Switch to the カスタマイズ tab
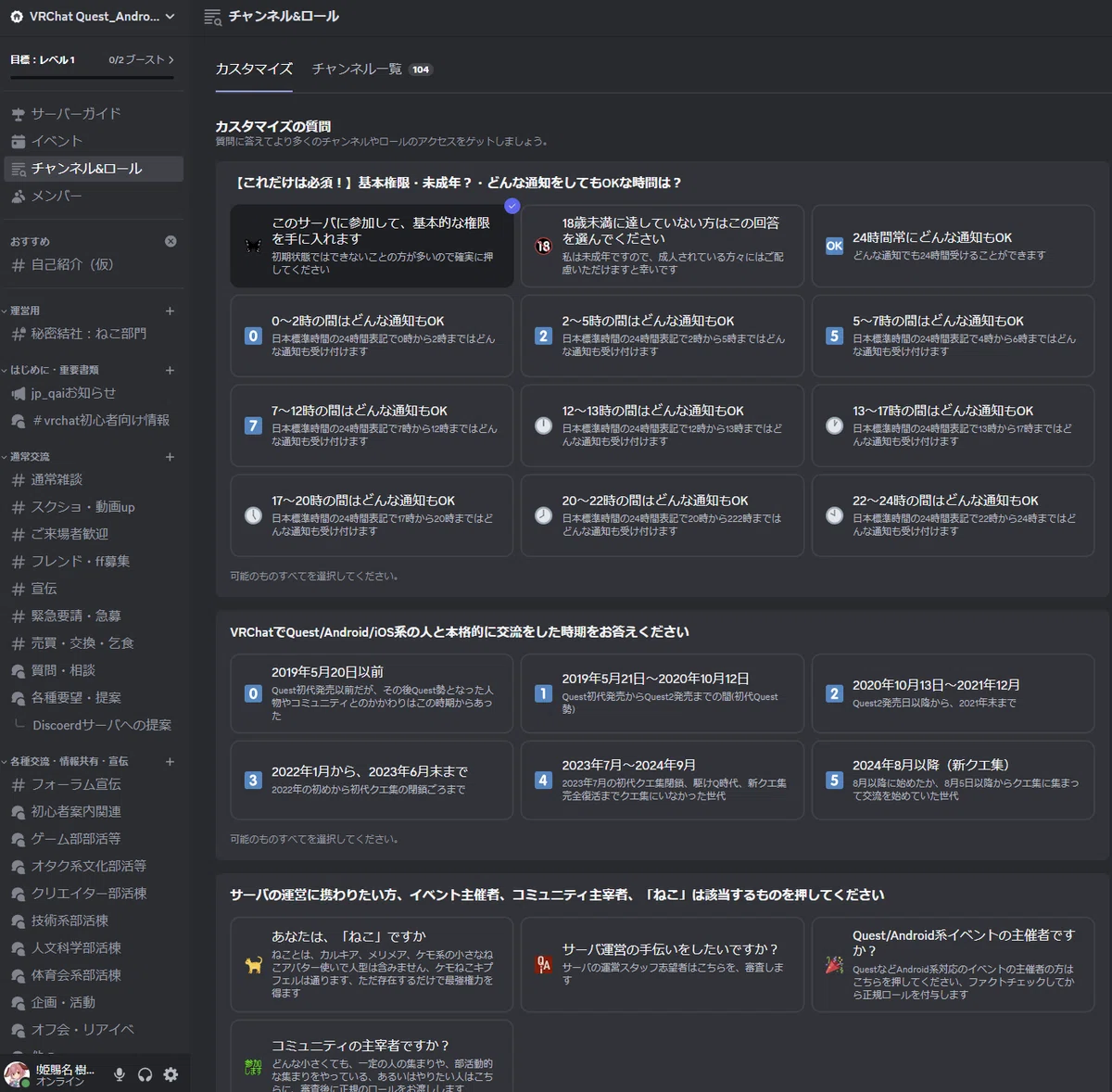The width and height of the screenshot is (1112, 1092). pyautogui.click(x=254, y=70)
